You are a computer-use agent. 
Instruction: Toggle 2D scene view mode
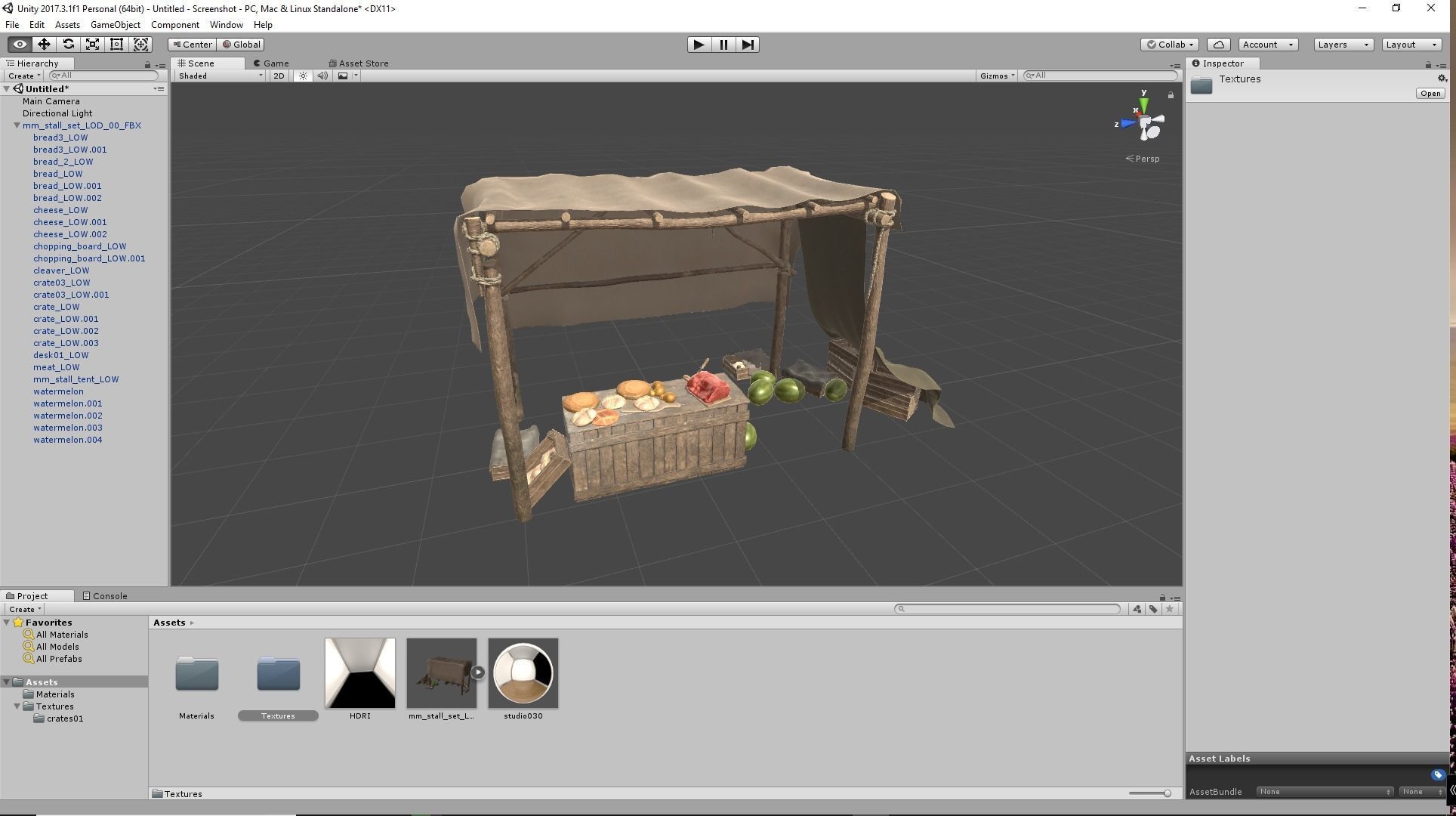[x=279, y=76]
